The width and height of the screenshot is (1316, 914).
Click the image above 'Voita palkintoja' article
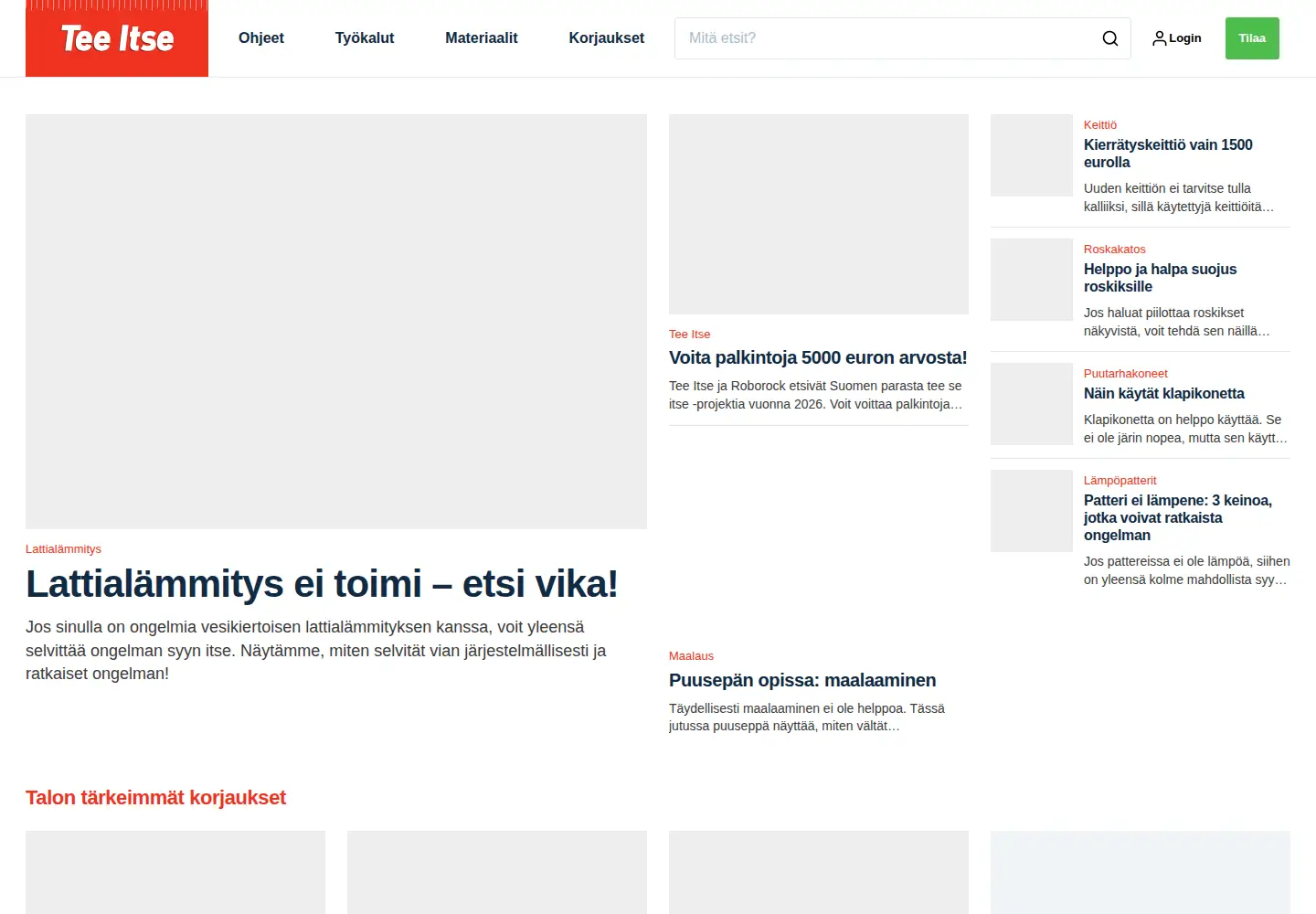pyautogui.click(x=819, y=214)
